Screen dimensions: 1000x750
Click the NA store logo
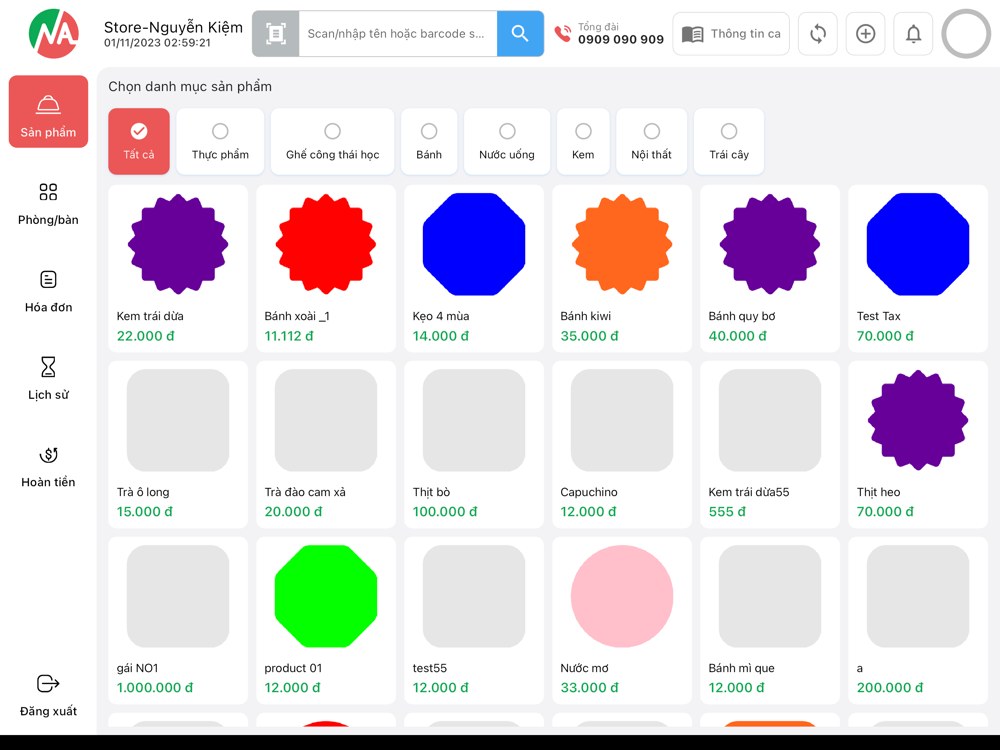[54, 33]
